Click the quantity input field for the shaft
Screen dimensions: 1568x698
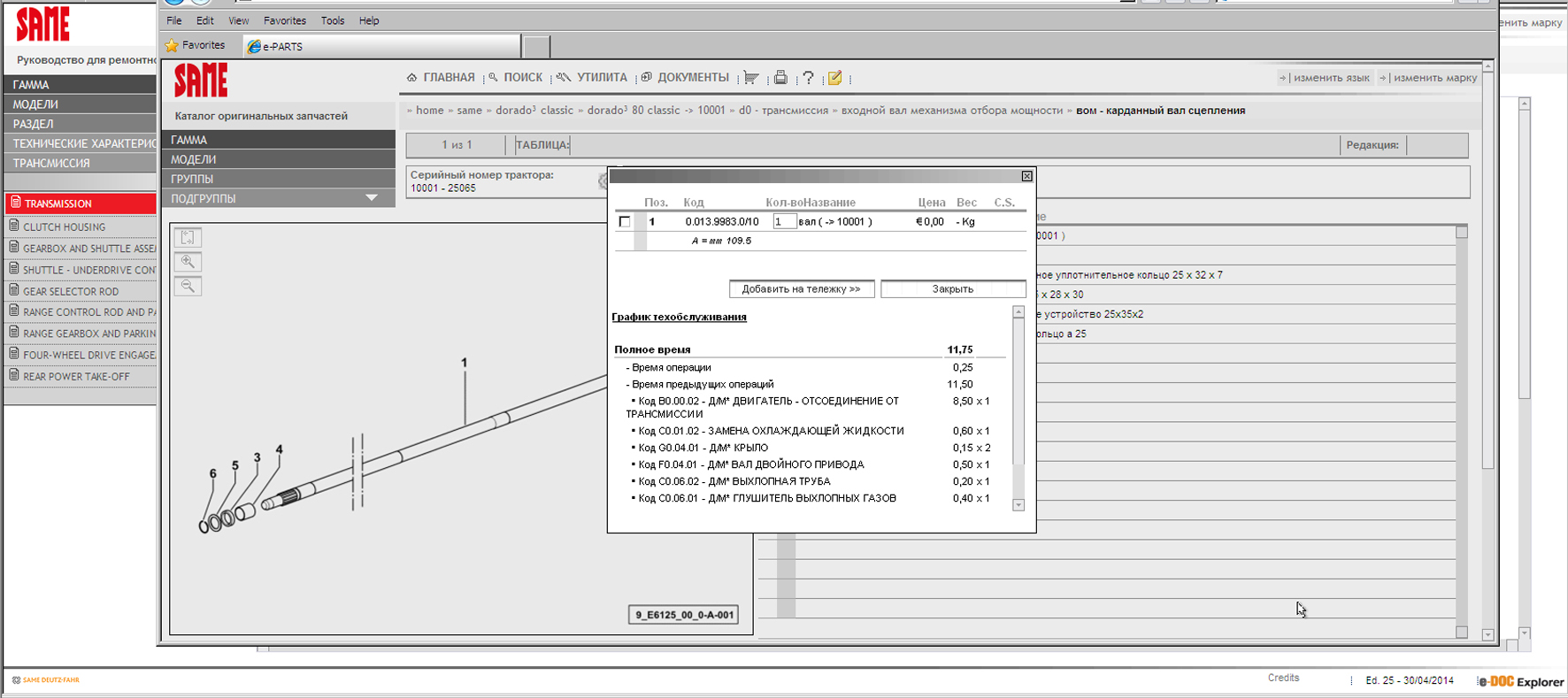783,222
